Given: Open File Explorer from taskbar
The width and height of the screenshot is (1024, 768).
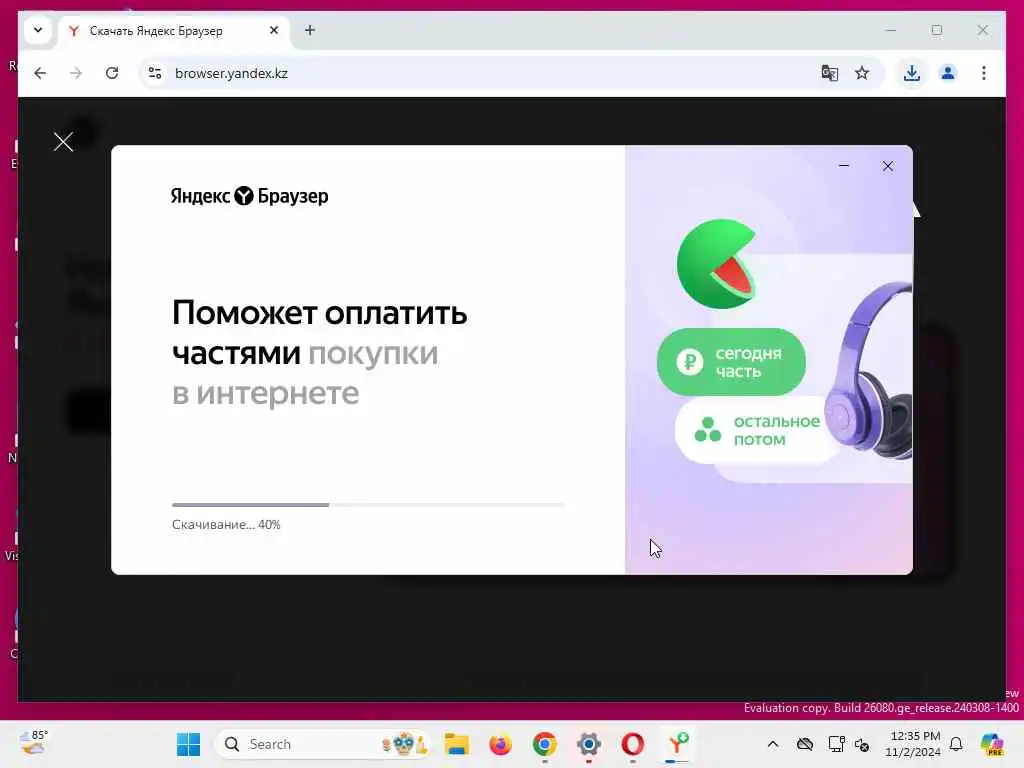Looking at the screenshot, I should [x=456, y=744].
